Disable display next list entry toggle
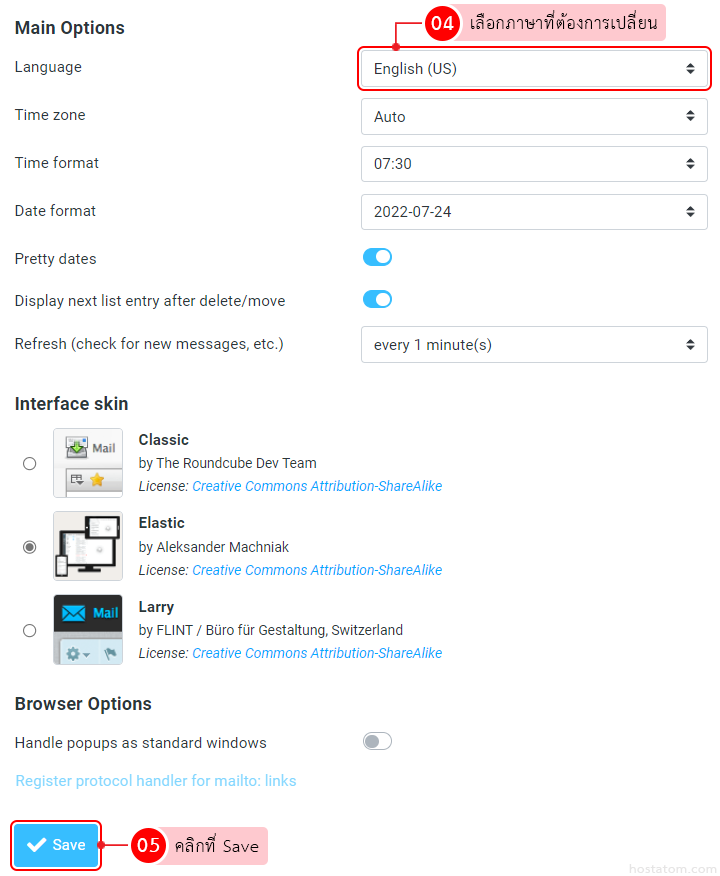 click(x=377, y=299)
